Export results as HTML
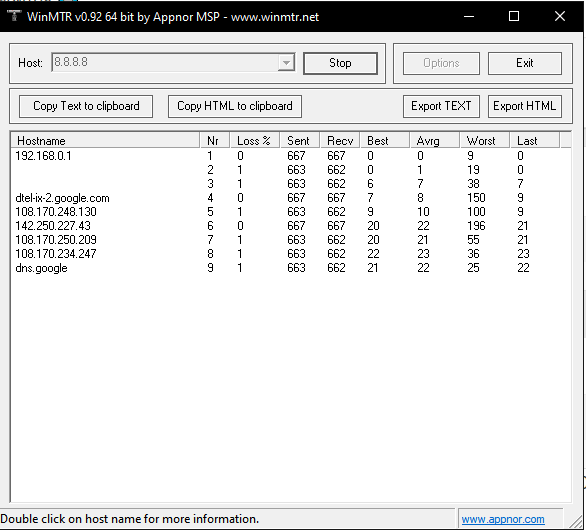Viewport: 586px width, 530px height. (524, 106)
